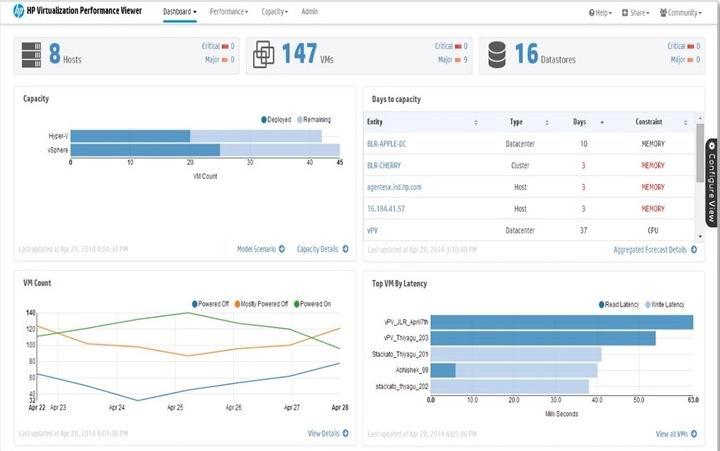Viewport: 720px width, 451px height.
Task: Click Critical indicator in VMs card
Action: tap(451, 46)
